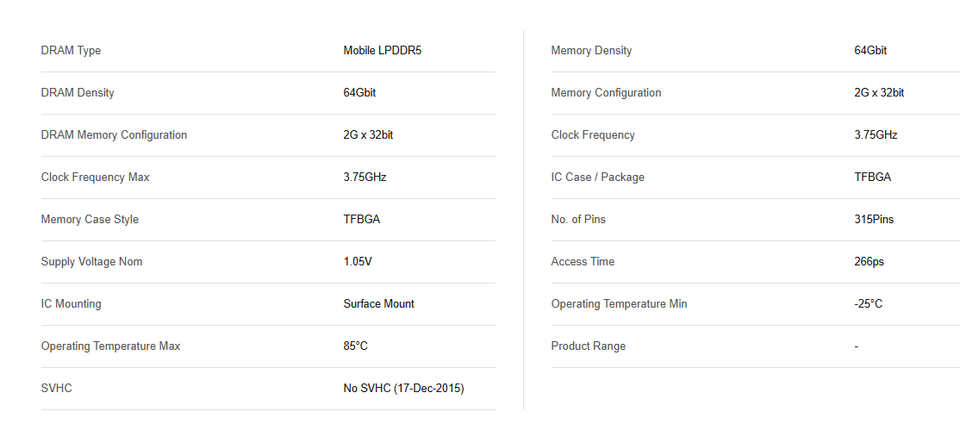Click the No. of Pins label
960x424 pixels.
578,220
